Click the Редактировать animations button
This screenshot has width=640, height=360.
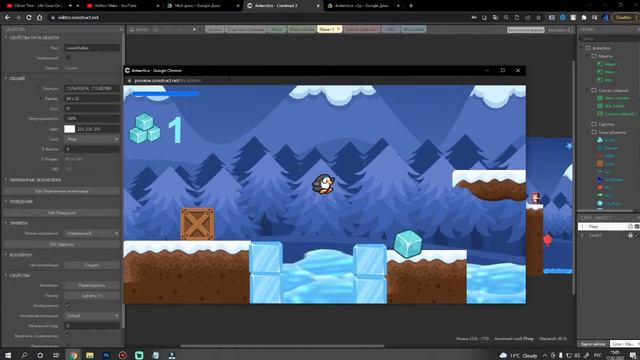[92, 285]
